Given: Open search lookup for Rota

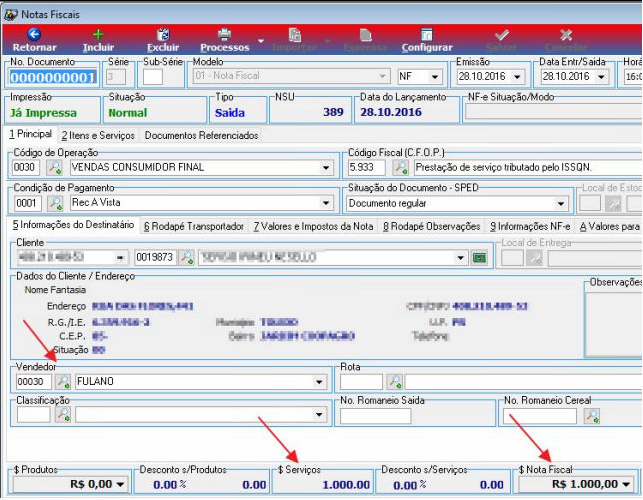Looking at the screenshot, I should click(x=394, y=381).
